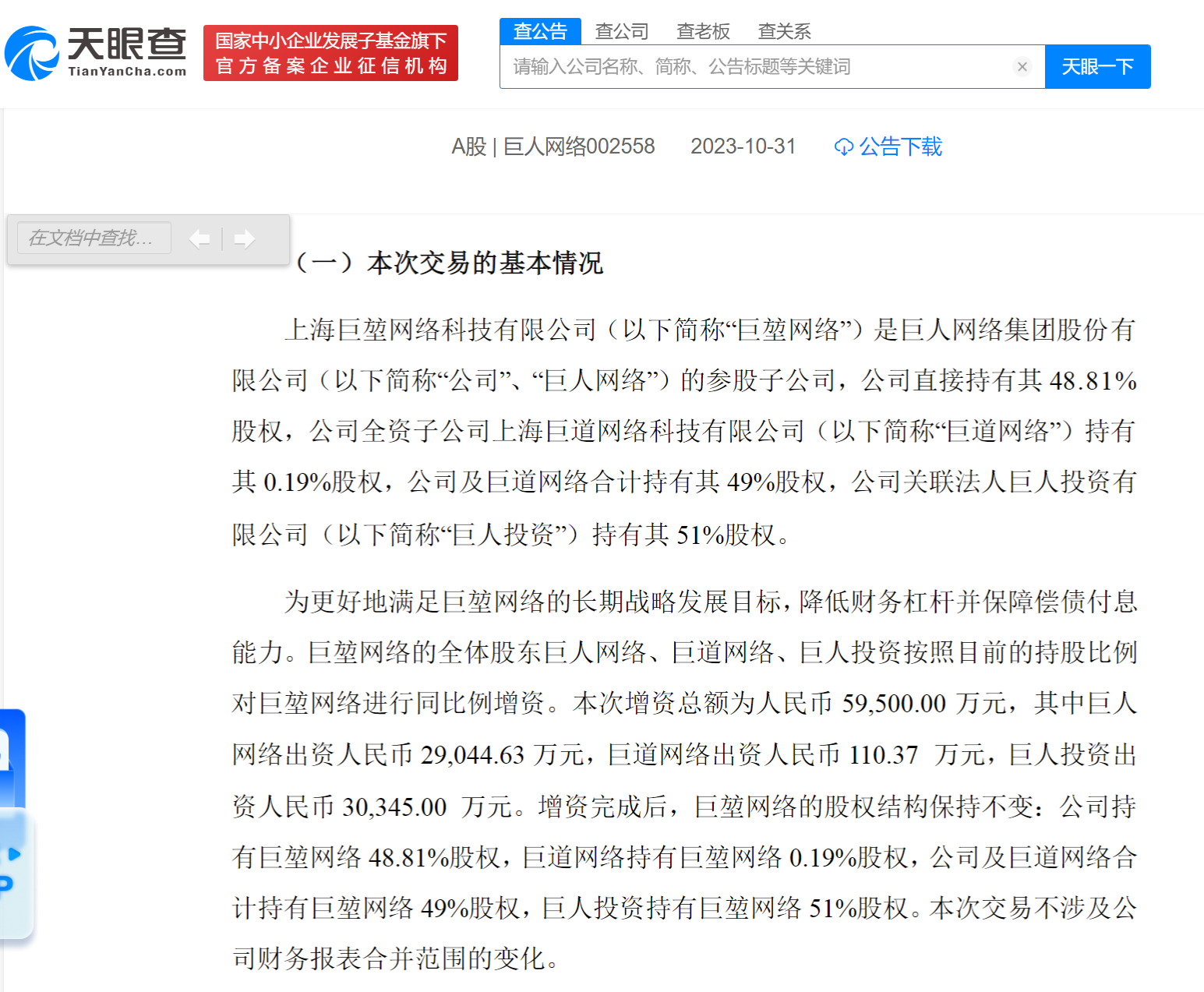Click the 天眼一下 search button
The height and width of the screenshot is (992, 1204).
click(1097, 66)
